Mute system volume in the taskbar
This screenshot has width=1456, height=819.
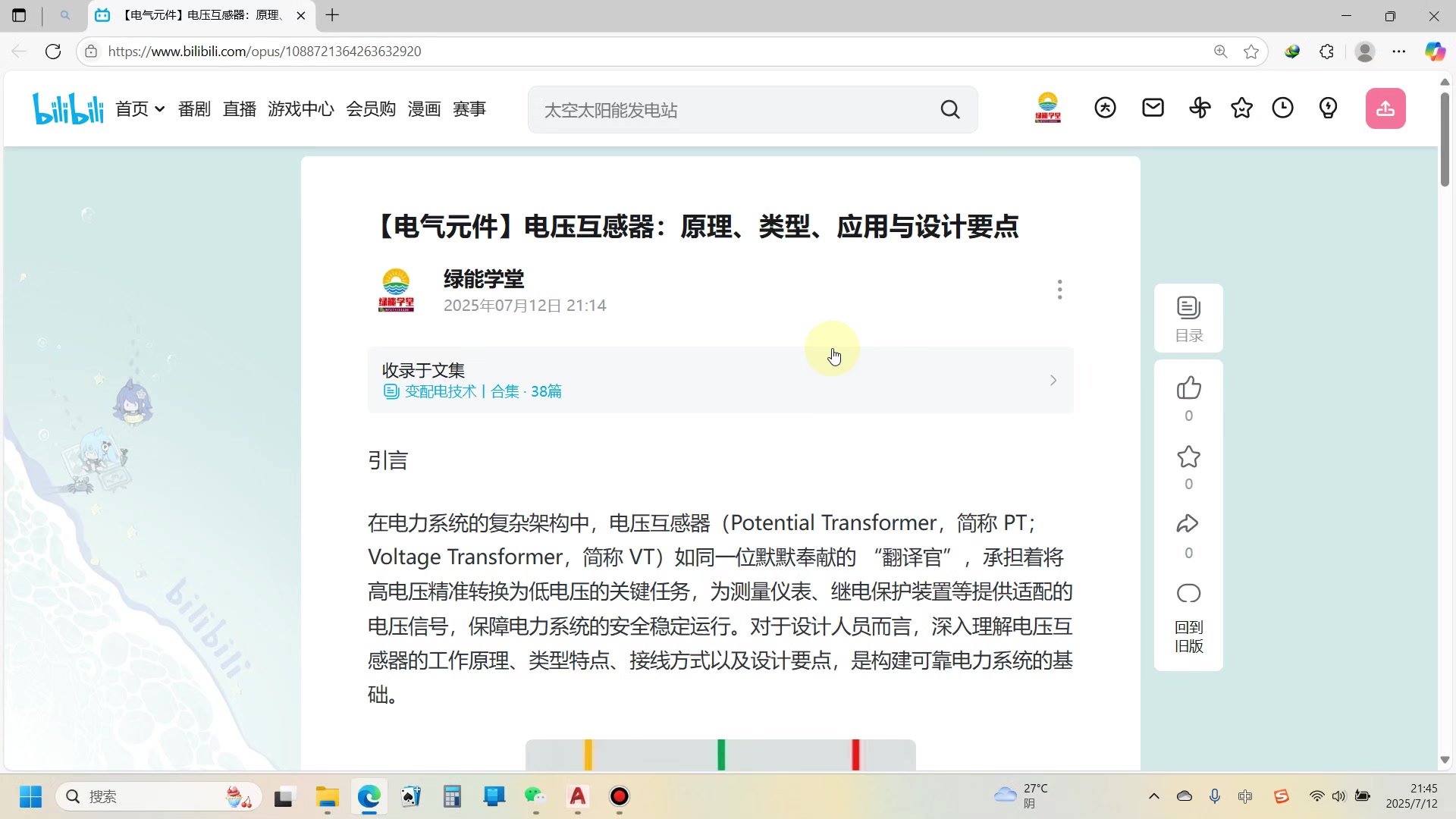(1338, 795)
